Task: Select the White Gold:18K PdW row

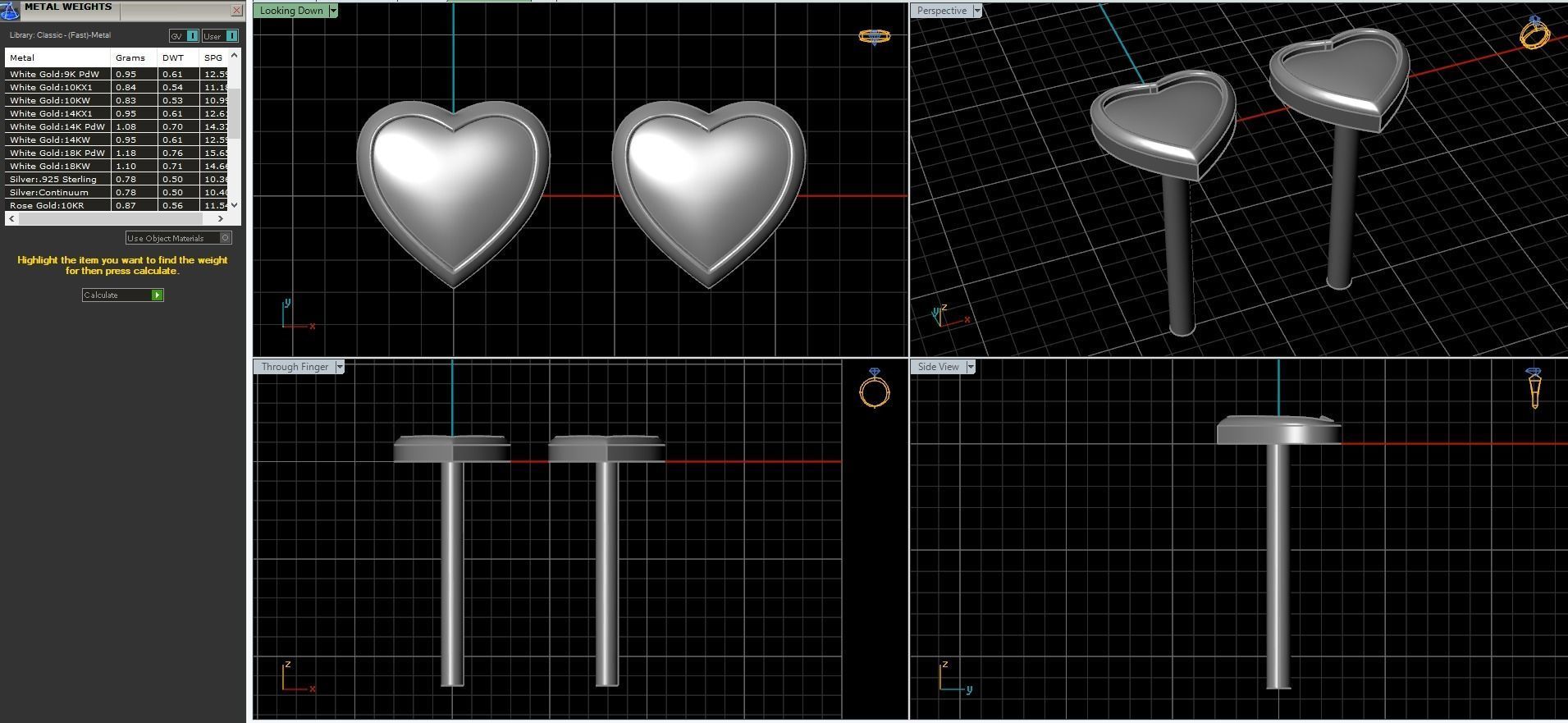Action: click(x=117, y=153)
